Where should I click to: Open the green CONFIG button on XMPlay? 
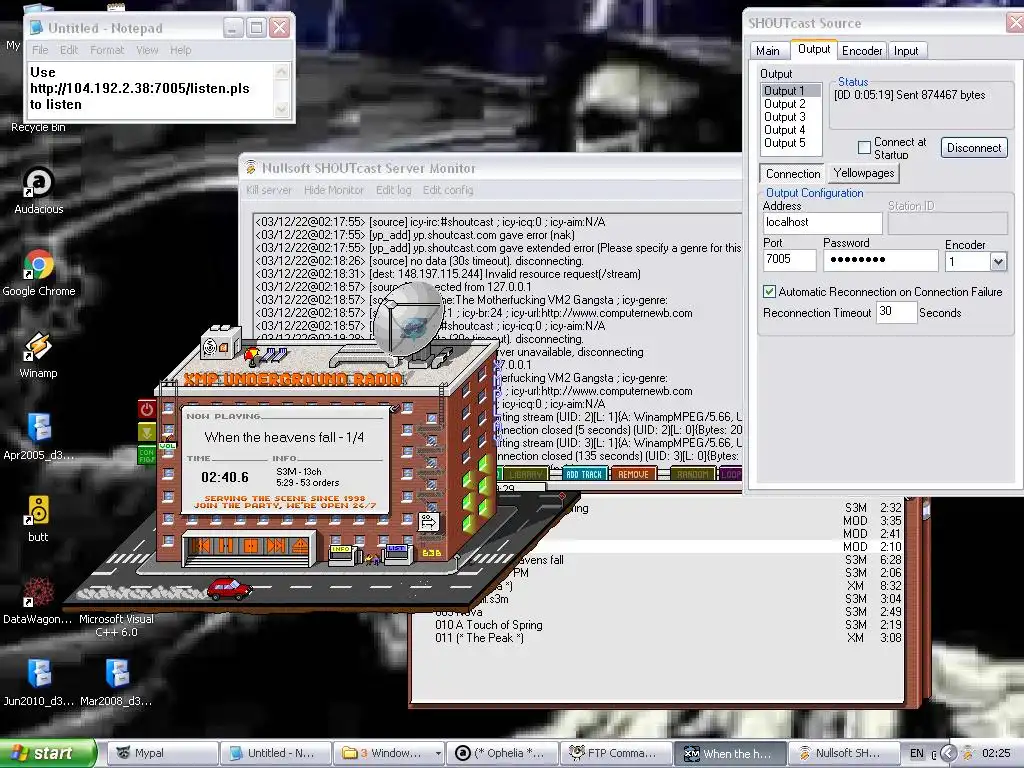(147, 455)
